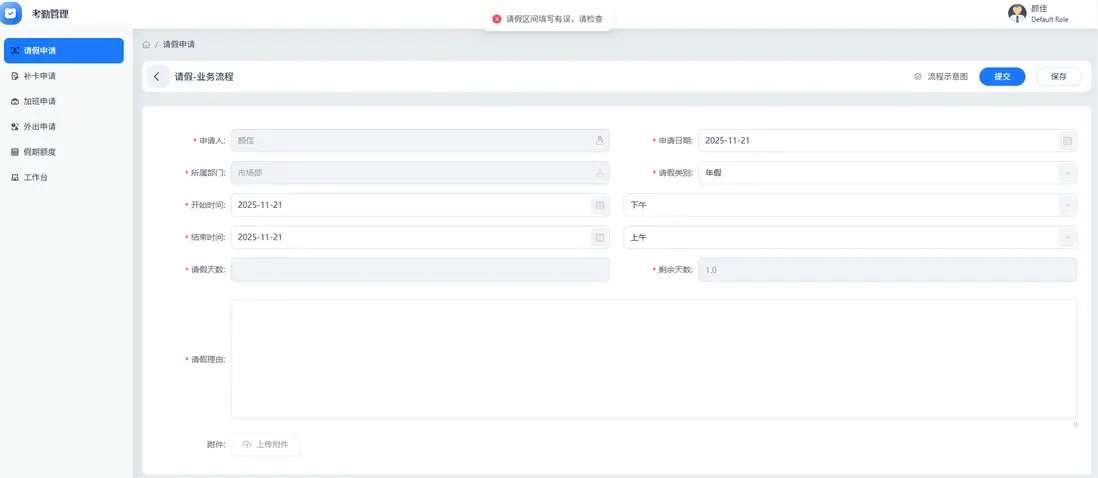Expand the 请假类别 dropdown arrow

tap(1067, 173)
